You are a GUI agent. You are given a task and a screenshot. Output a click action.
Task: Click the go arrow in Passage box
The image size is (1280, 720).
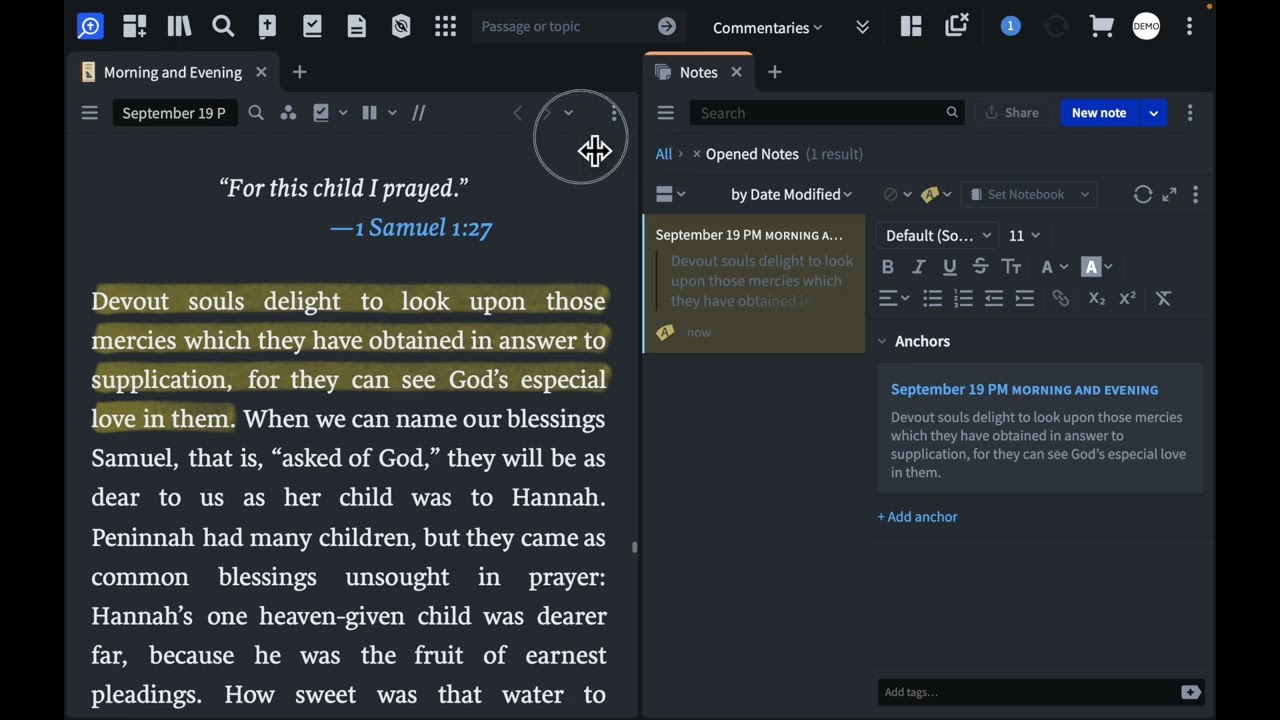tap(667, 27)
